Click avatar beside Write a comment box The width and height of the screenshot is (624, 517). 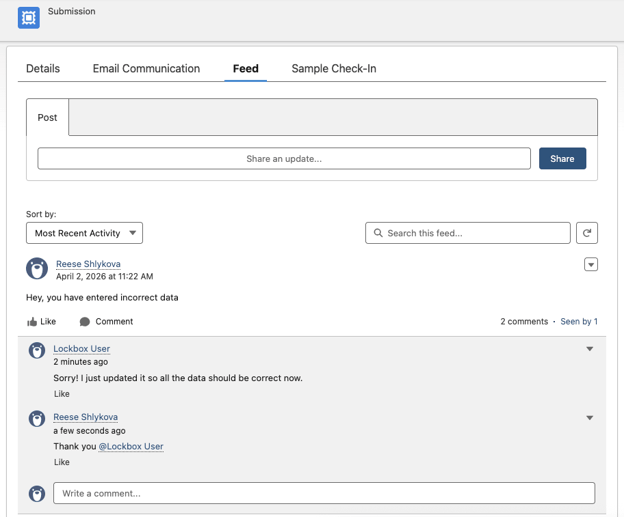tap(37, 494)
